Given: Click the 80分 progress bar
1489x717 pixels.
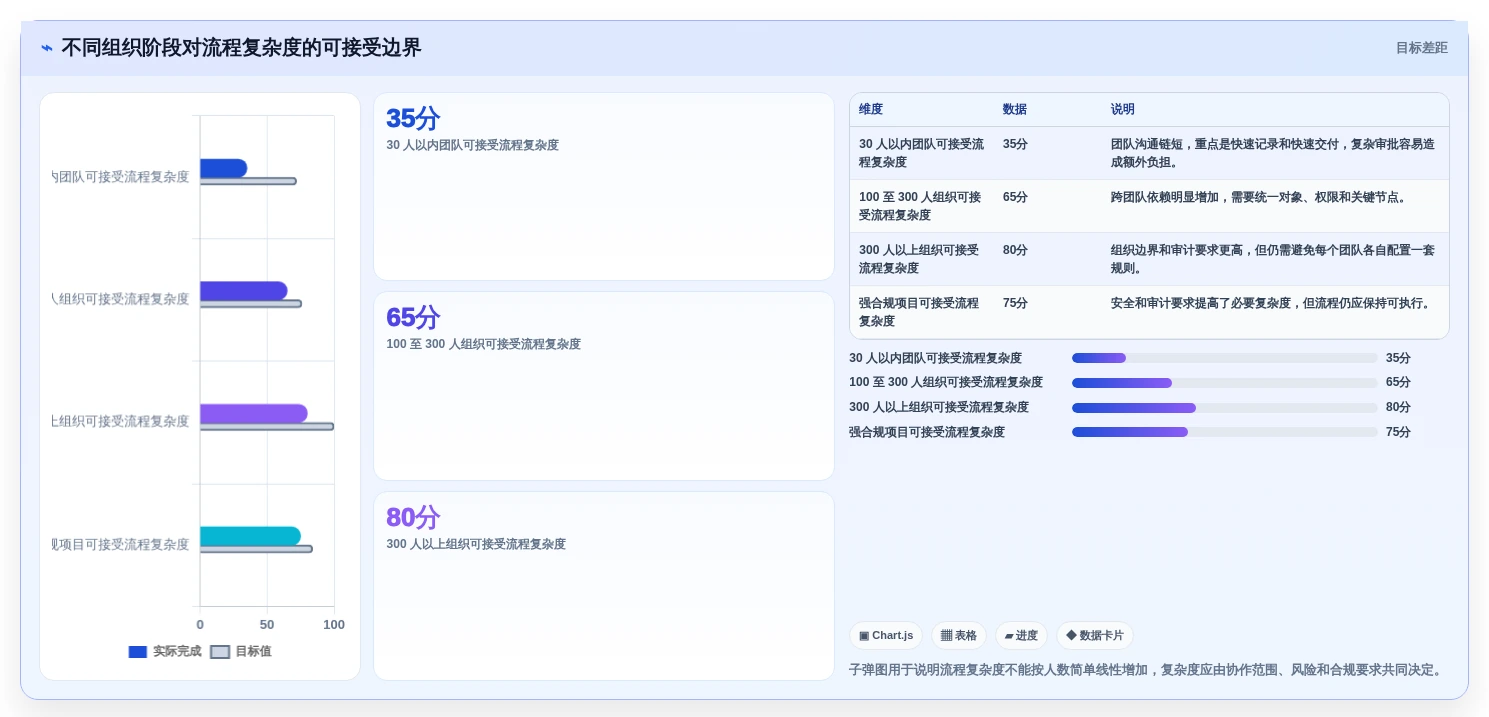Looking at the screenshot, I should tap(1225, 408).
